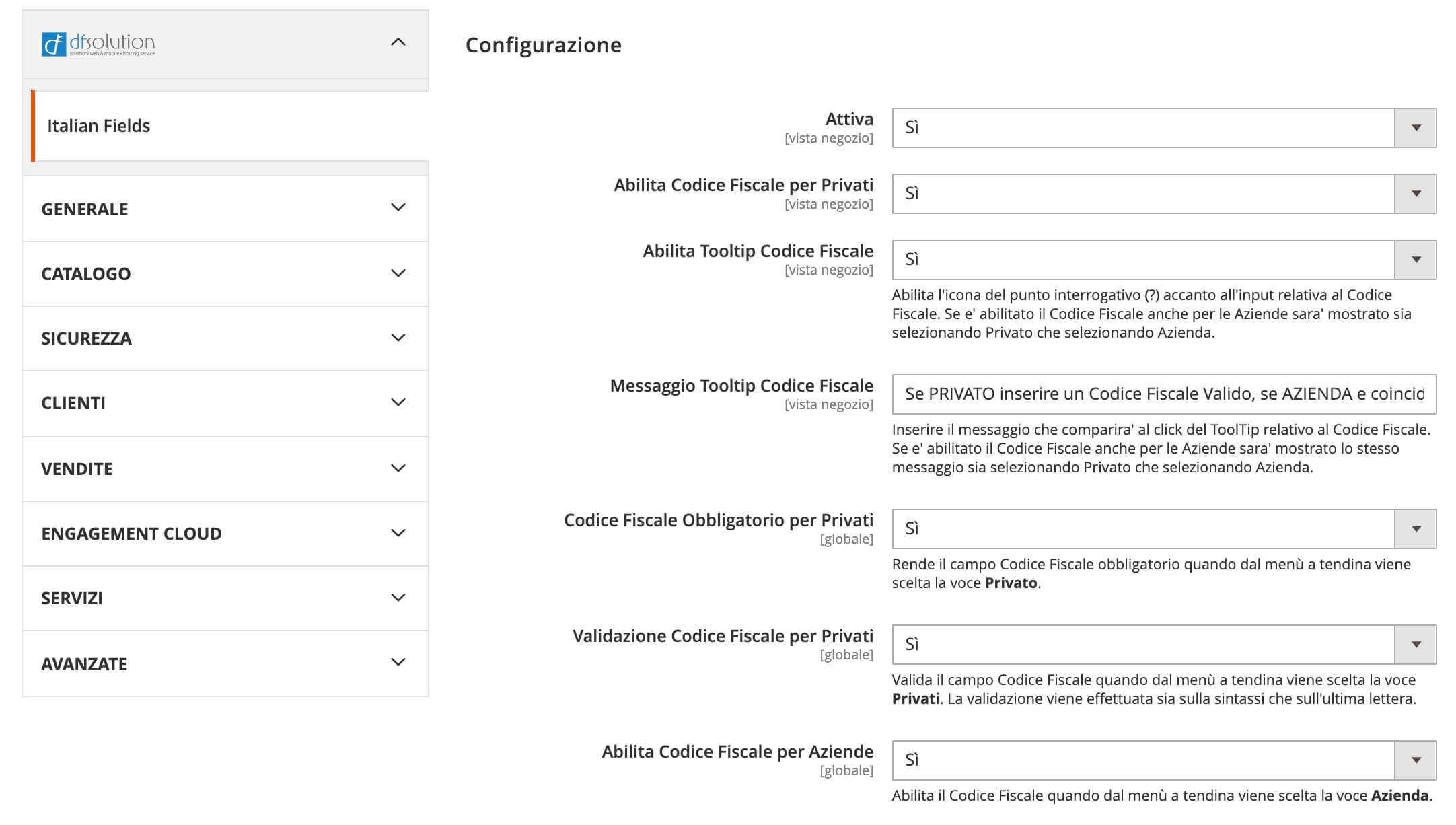Click the Configurazione heading

point(544,45)
